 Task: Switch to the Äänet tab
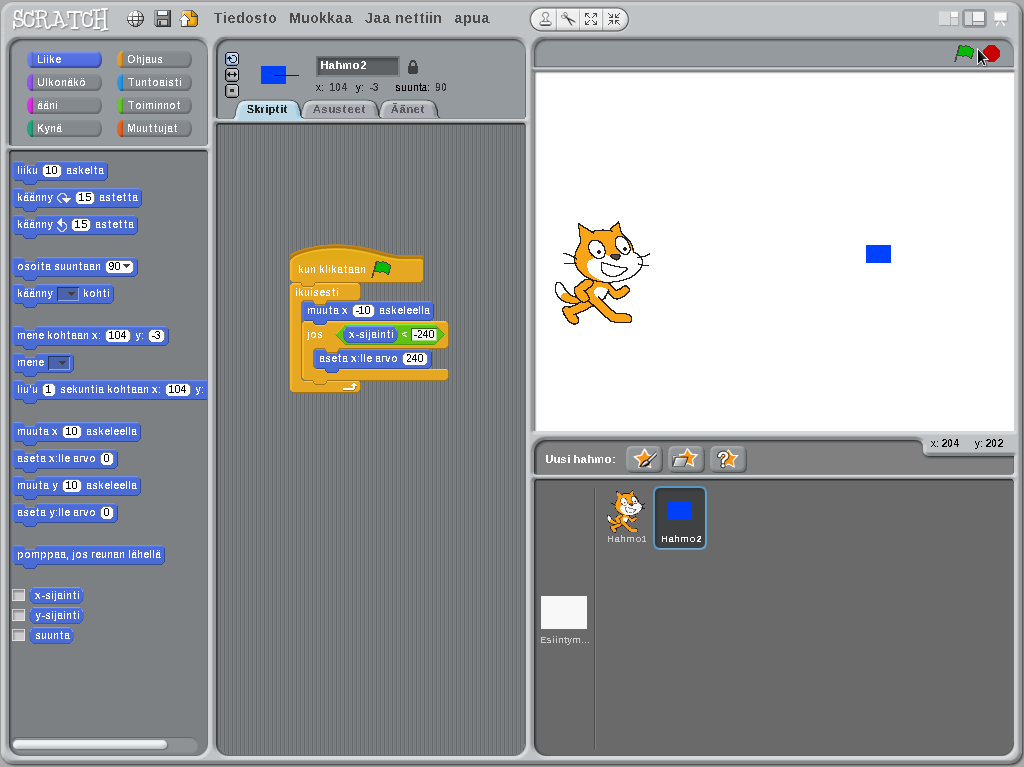coord(408,109)
